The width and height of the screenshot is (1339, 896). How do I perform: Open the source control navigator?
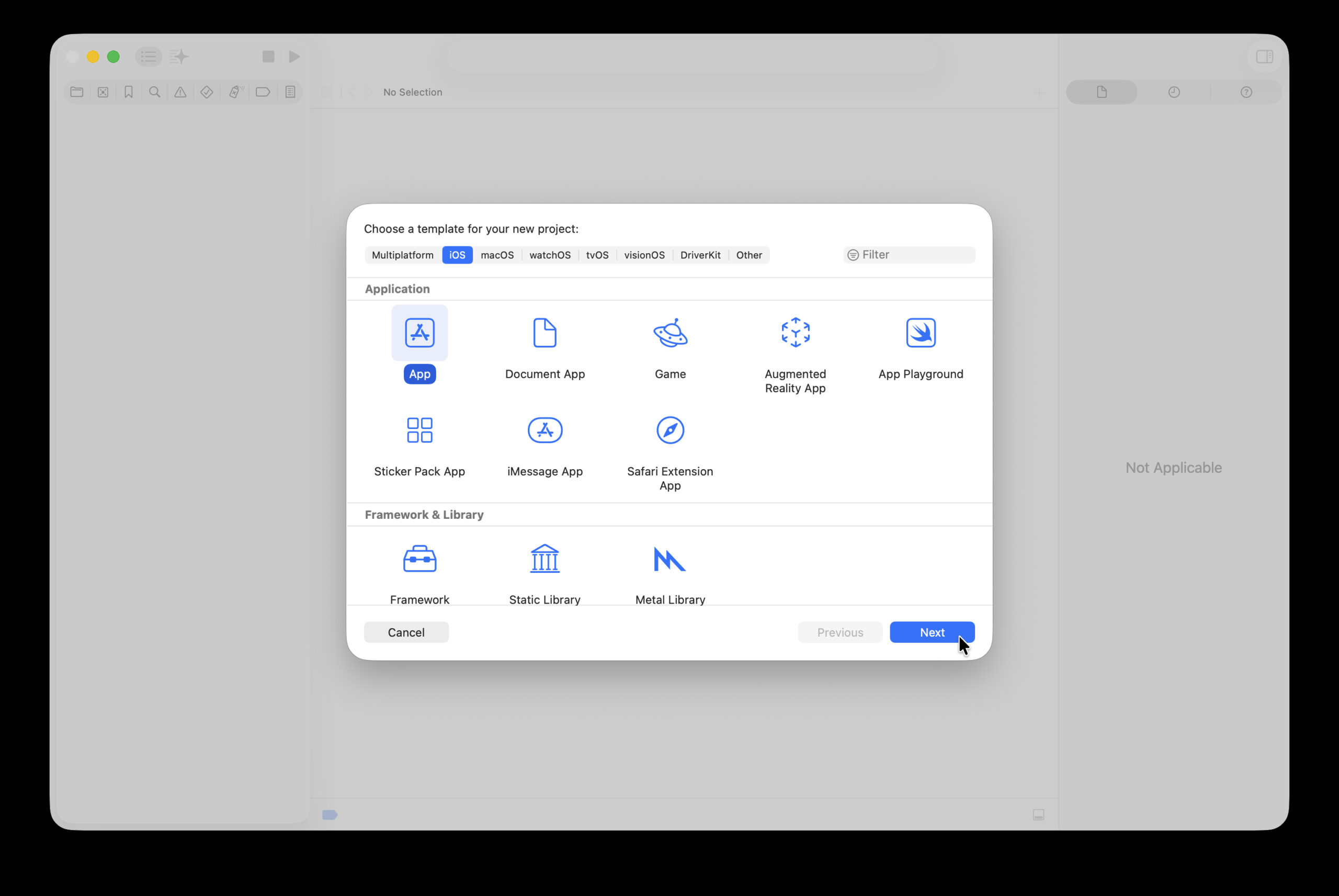tap(103, 92)
